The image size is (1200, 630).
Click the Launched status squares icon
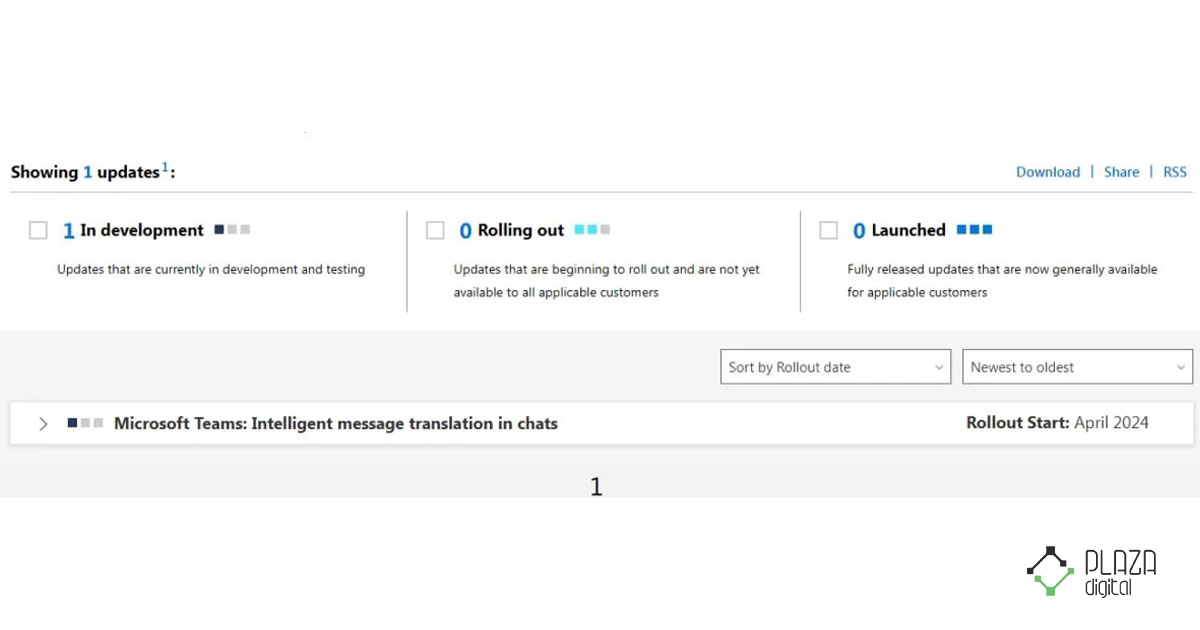click(974, 230)
